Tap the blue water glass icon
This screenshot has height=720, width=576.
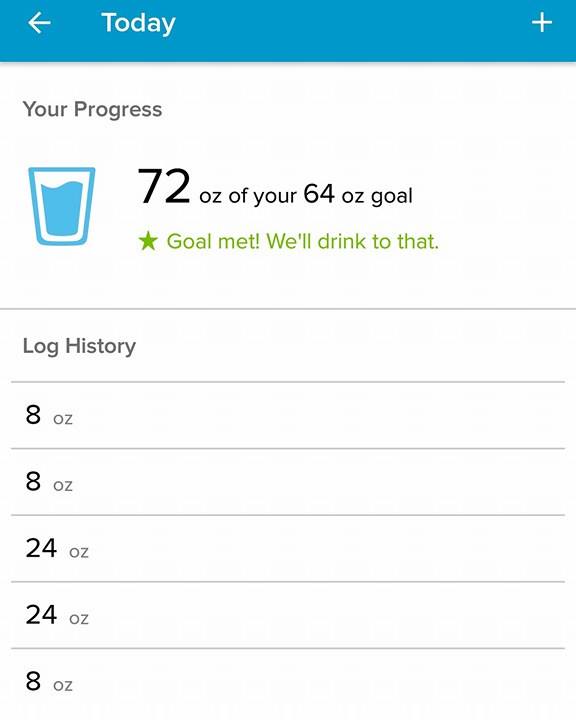(62, 206)
